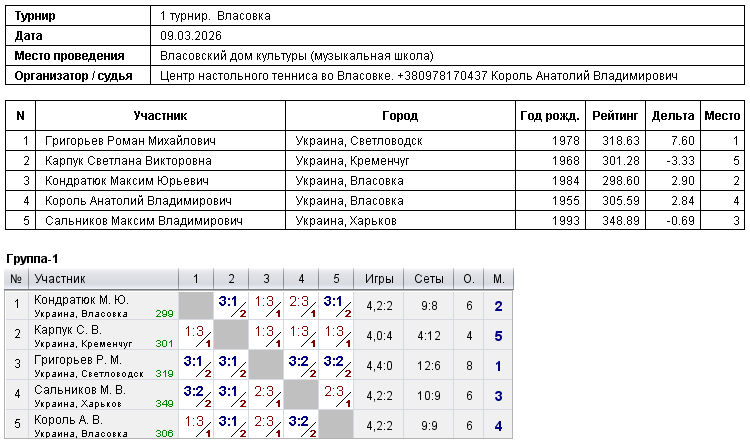This screenshot has width=750, height=444.
Task: Click rating value 305.59
Action: pyautogui.click(x=621, y=201)
